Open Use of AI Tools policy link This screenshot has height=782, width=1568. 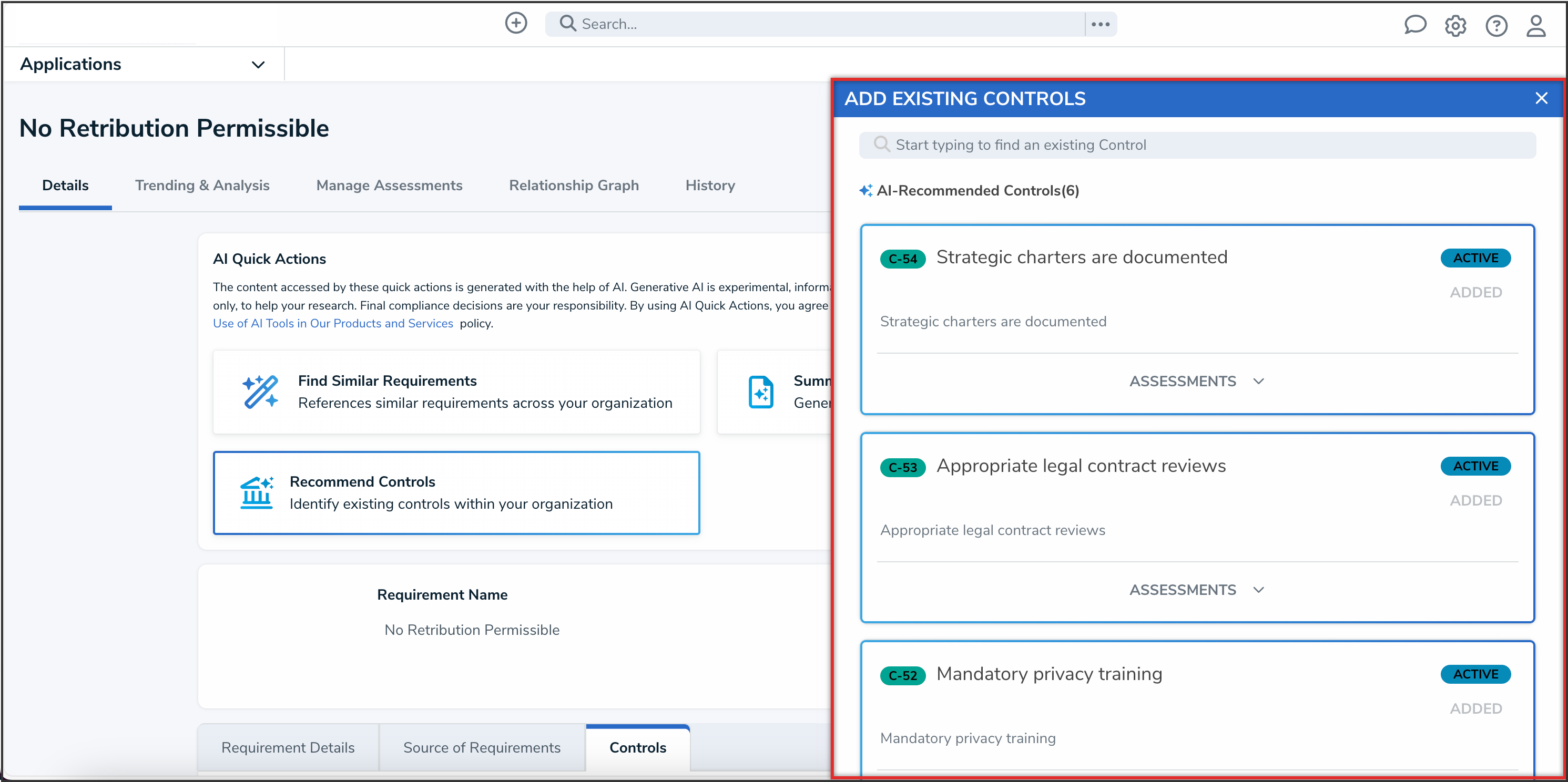tap(333, 323)
